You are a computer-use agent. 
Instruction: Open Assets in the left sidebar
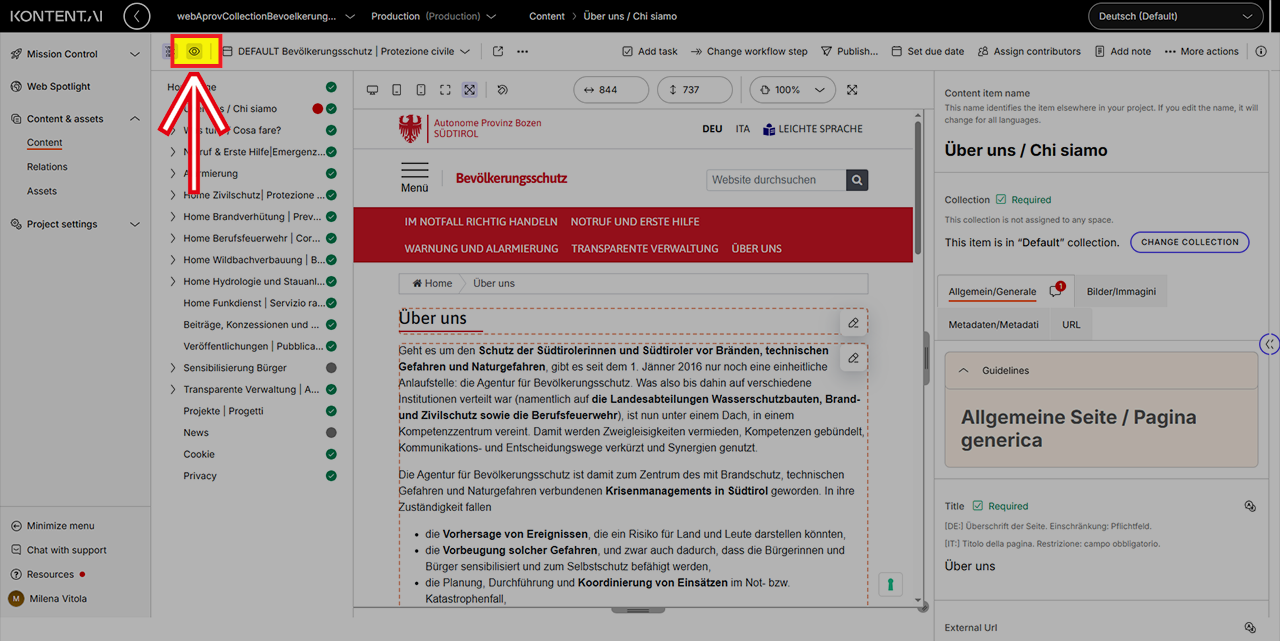(x=42, y=191)
